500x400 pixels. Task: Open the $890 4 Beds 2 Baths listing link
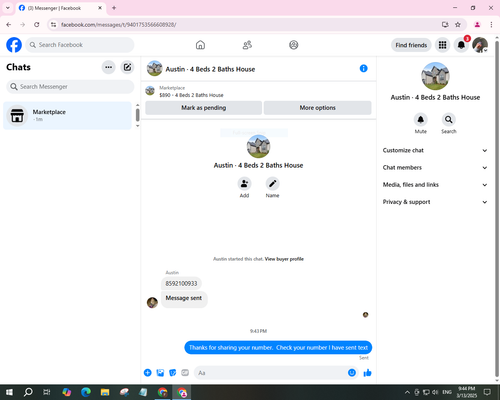[x=191, y=95]
